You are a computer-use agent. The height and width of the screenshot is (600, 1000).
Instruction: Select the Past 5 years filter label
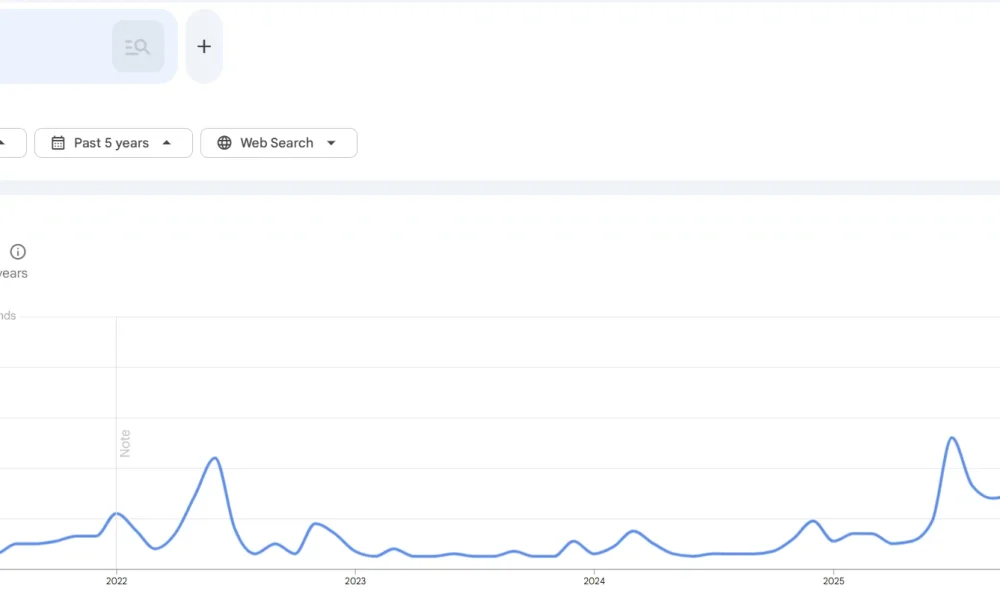[x=110, y=143]
